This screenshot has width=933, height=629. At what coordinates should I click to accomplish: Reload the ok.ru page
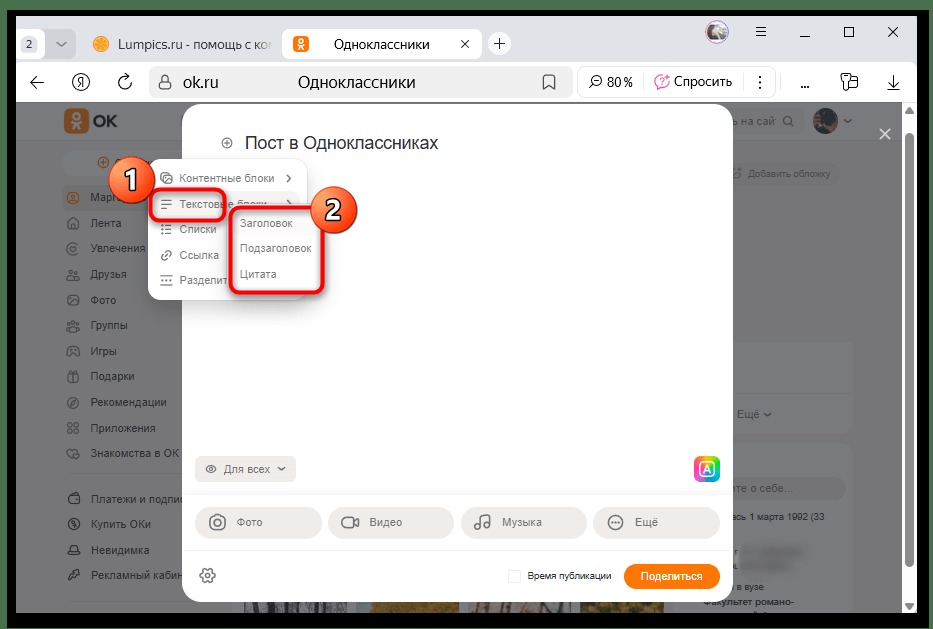(x=124, y=82)
